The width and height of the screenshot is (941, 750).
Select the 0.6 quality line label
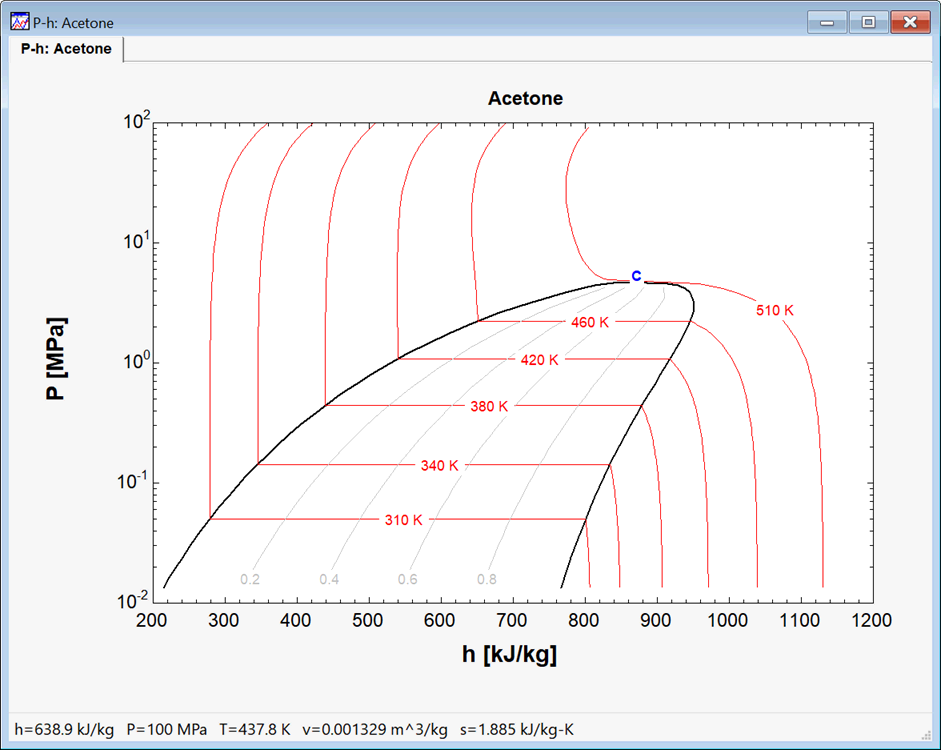[408, 579]
